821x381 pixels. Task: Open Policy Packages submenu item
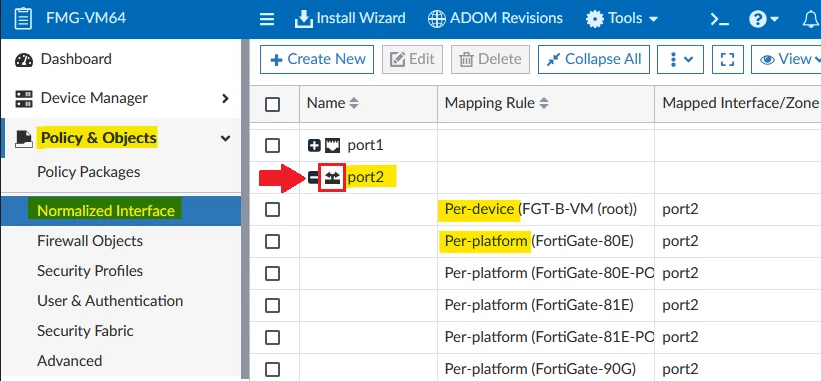88,172
